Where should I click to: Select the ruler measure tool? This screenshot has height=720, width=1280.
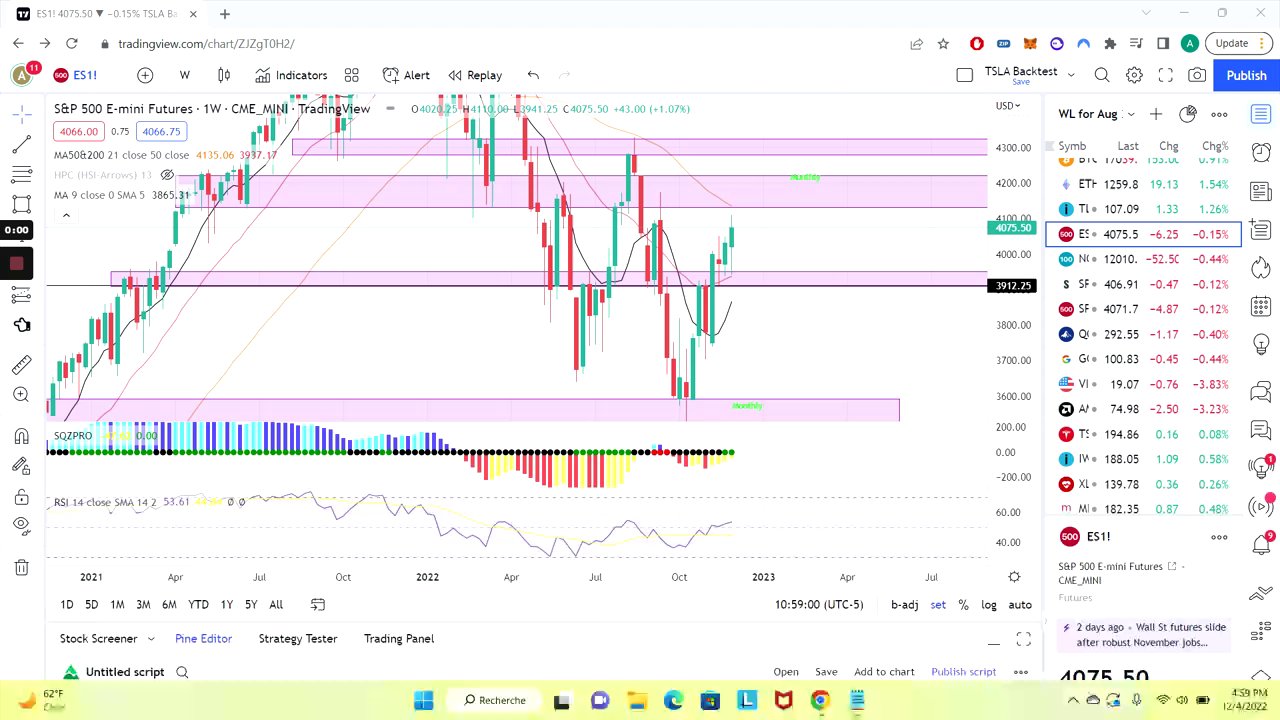click(21, 365)
